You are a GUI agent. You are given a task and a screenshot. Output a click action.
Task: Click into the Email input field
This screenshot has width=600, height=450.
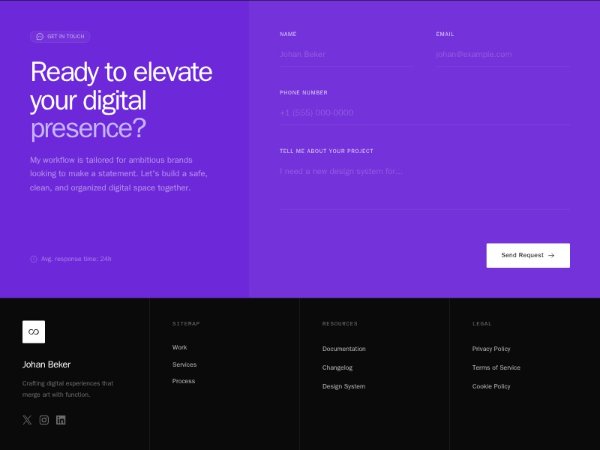coord(502,54)
